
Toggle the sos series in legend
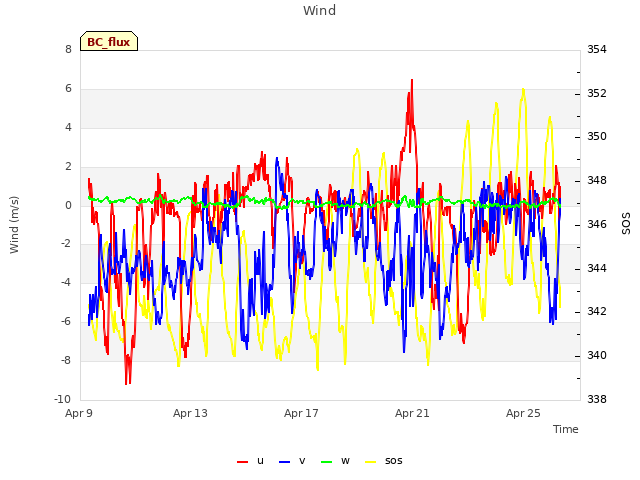point(383,461)
